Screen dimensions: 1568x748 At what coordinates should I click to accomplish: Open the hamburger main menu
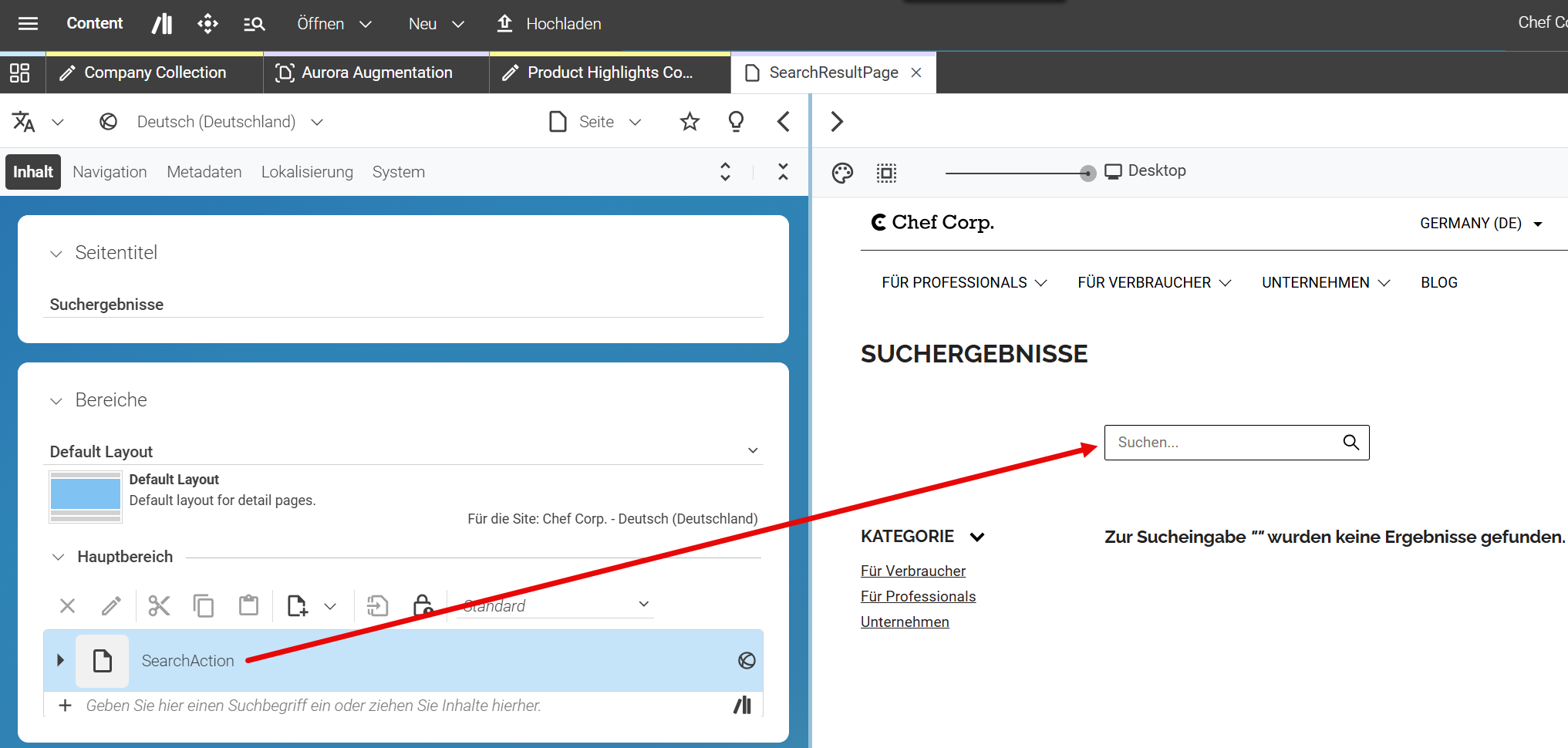click(29, 23)
